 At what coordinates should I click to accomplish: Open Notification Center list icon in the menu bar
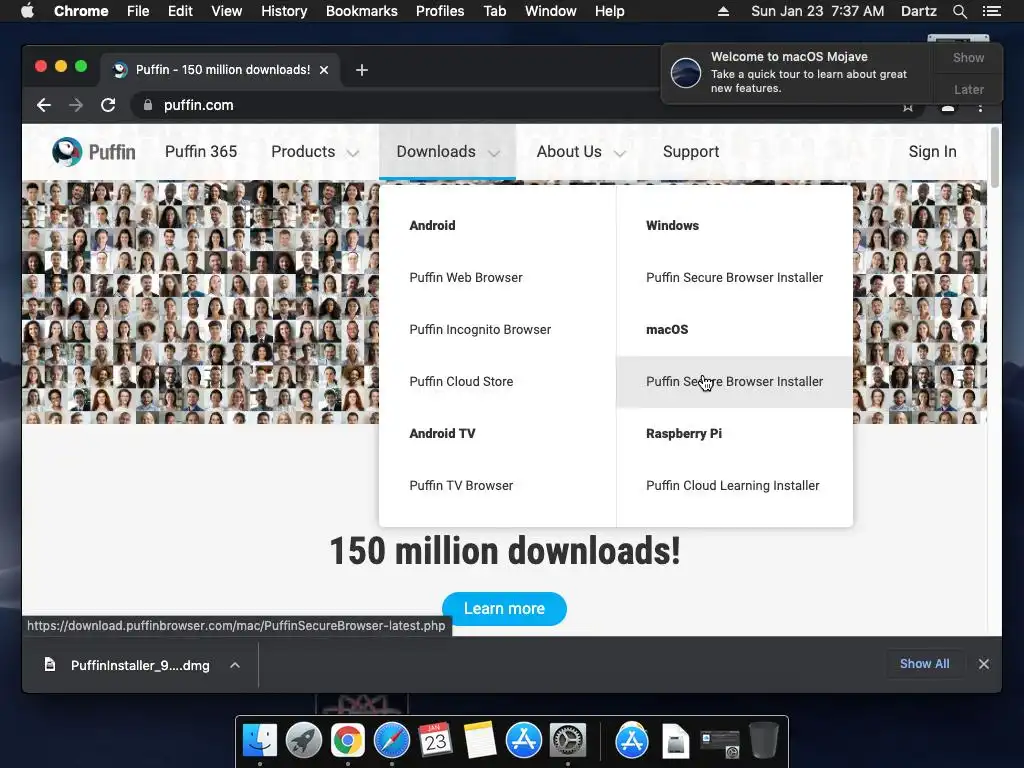(991, 11)
